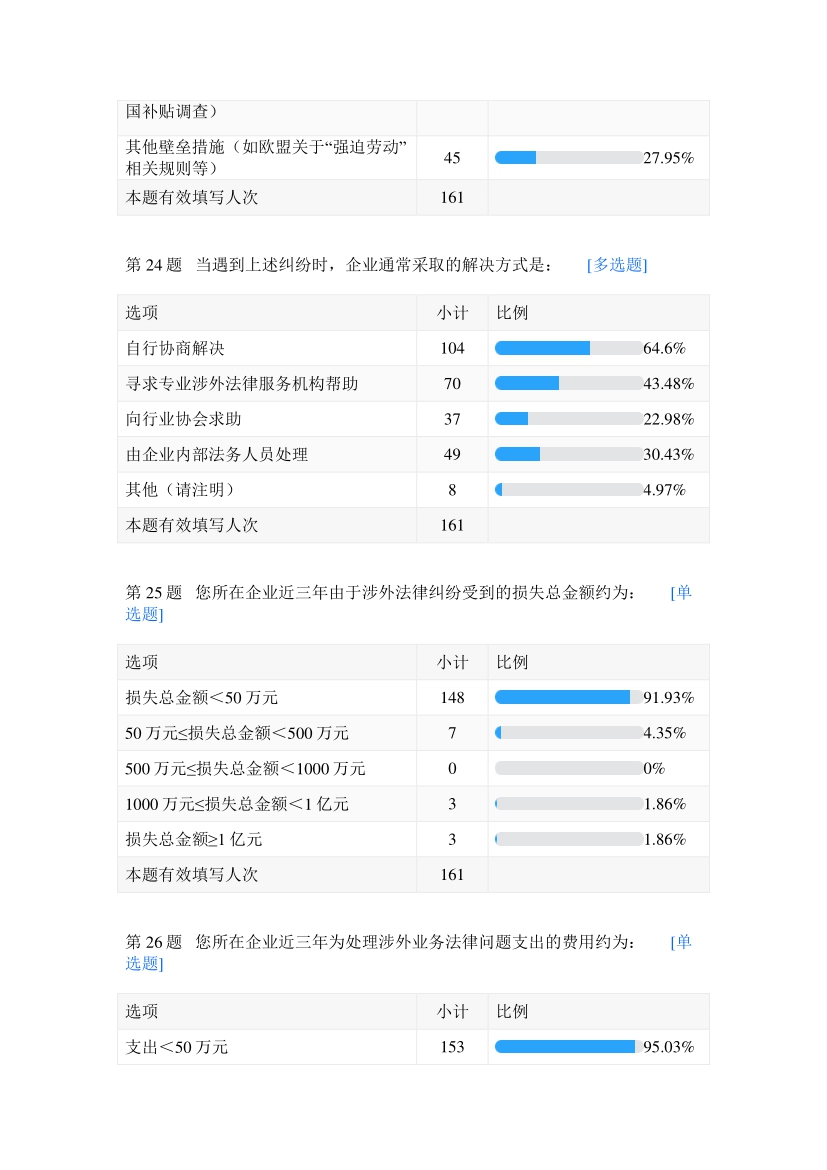Click the count 104 in question 24 table
This screenshot has width=827, height=1170.
tap(452, 348)
